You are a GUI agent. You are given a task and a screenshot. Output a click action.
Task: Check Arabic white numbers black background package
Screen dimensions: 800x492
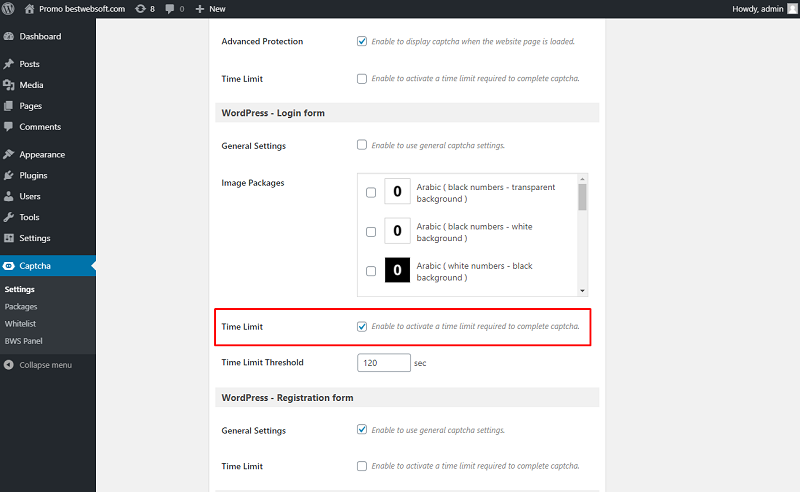pos(371,271)
